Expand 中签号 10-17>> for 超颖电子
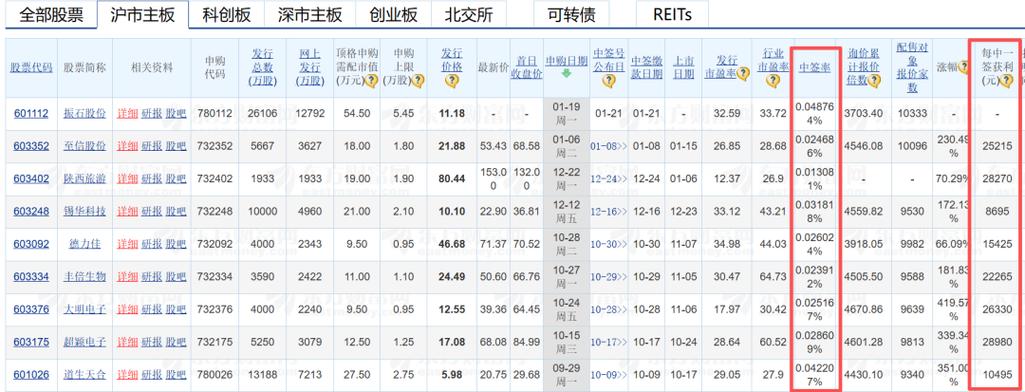Viewport: 1025px width, 392px height. [x=609, y=342]
